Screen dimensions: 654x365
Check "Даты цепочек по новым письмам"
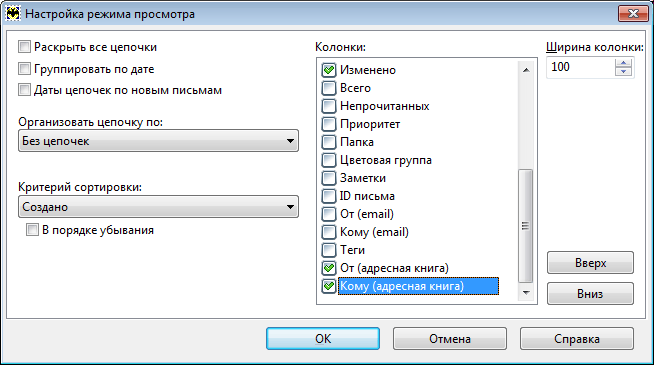pos(24,90)
